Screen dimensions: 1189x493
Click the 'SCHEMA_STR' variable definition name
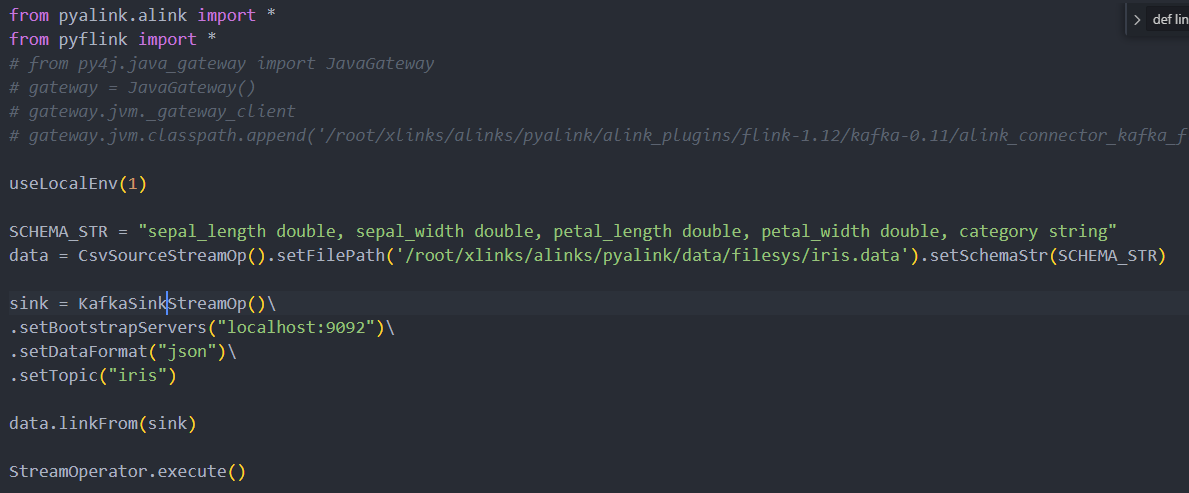[x=58, y=231]
